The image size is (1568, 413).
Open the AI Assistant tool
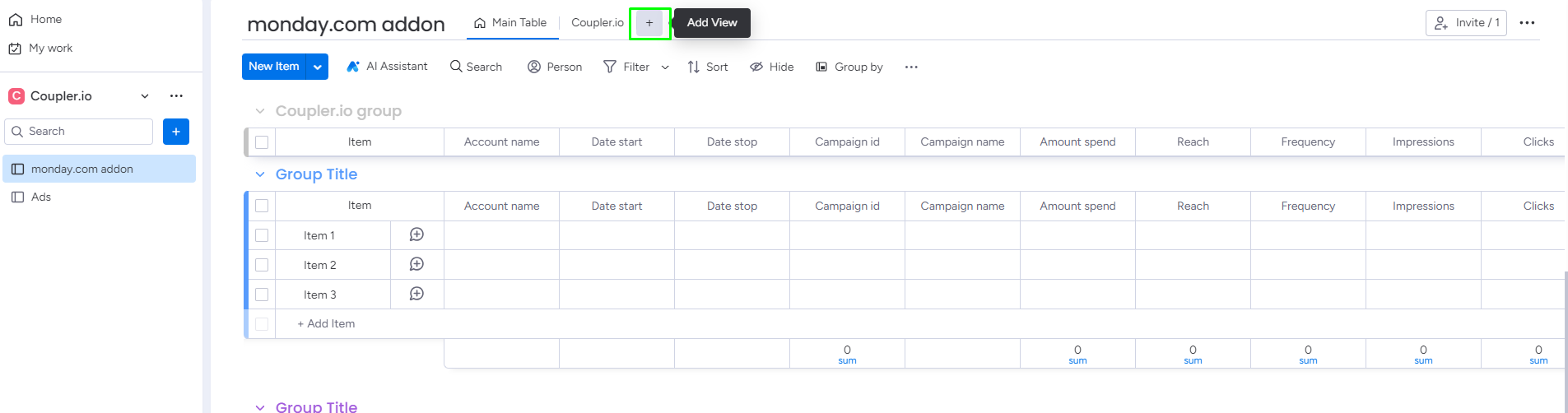[387, 67]
